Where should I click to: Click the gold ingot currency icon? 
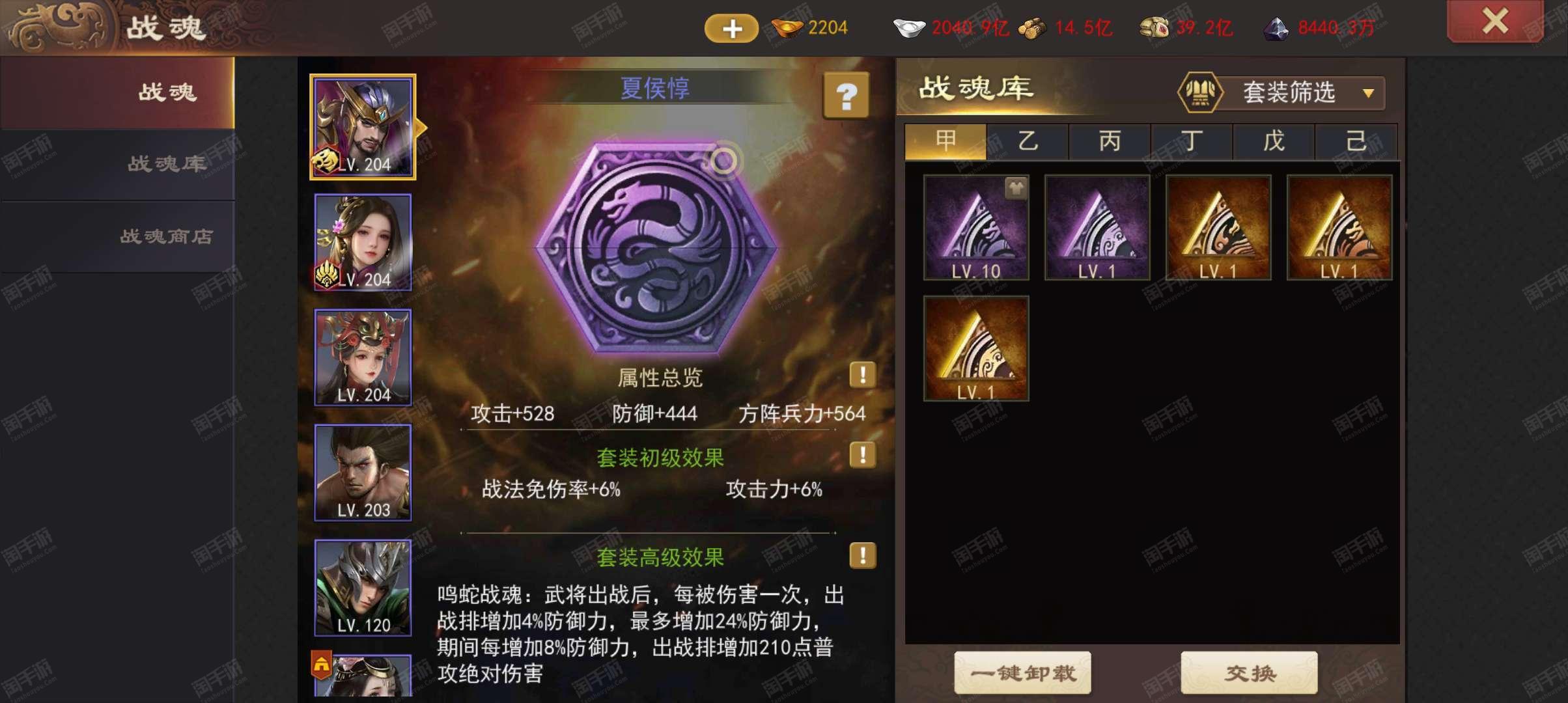point(787,28)
